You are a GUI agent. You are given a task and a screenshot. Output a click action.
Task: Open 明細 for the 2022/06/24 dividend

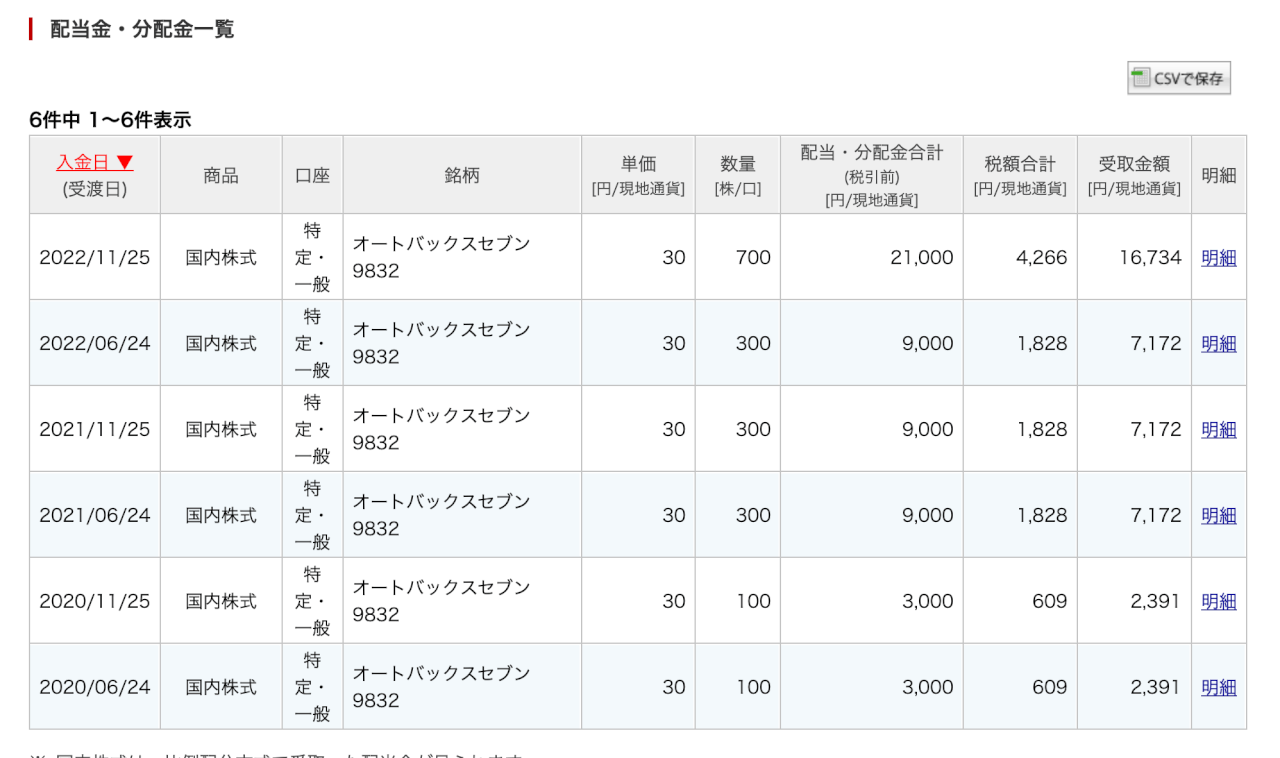pos(1218,344)
